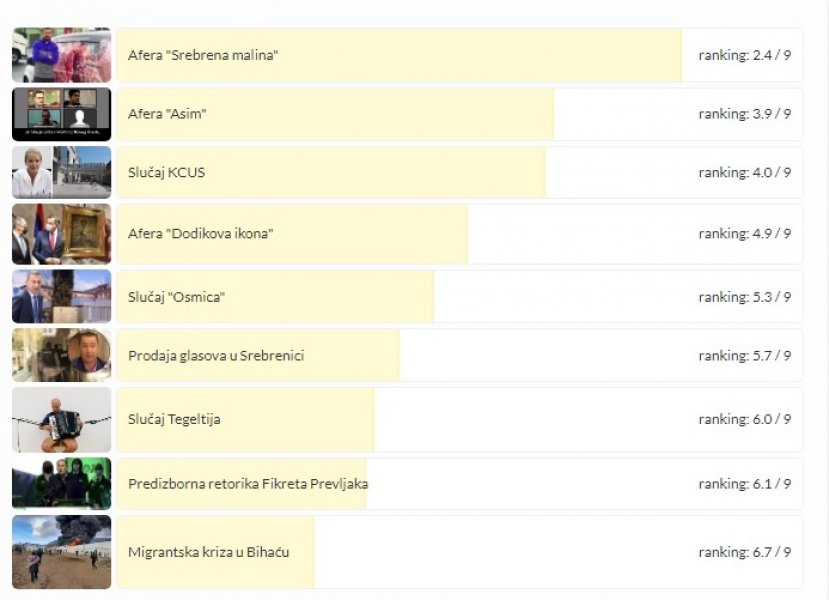Click the Slučaj Tegeltija label
829x600 pixels.
(x=174, y=419)
